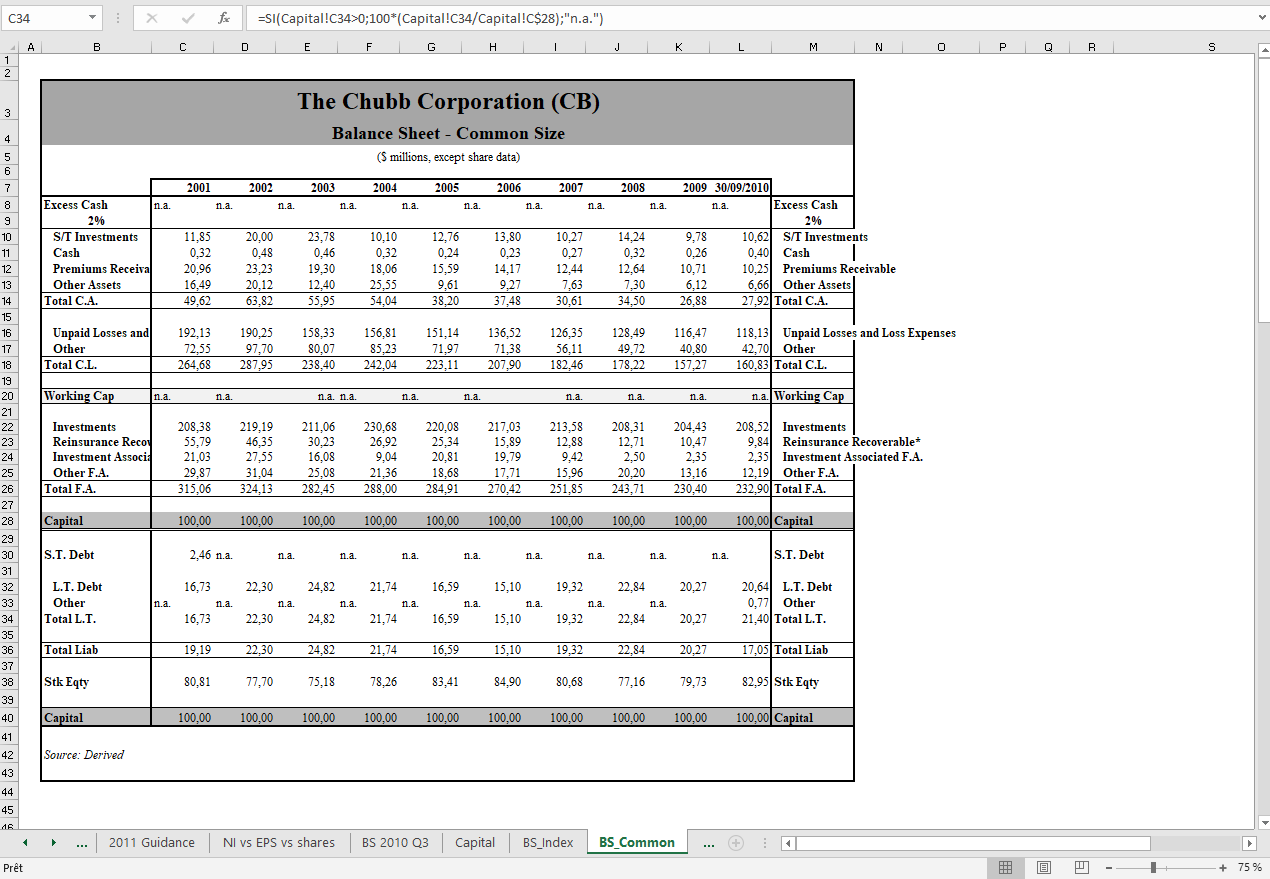Click the zoom slider handle
1270x879 pixels.
pos(1154,867)
